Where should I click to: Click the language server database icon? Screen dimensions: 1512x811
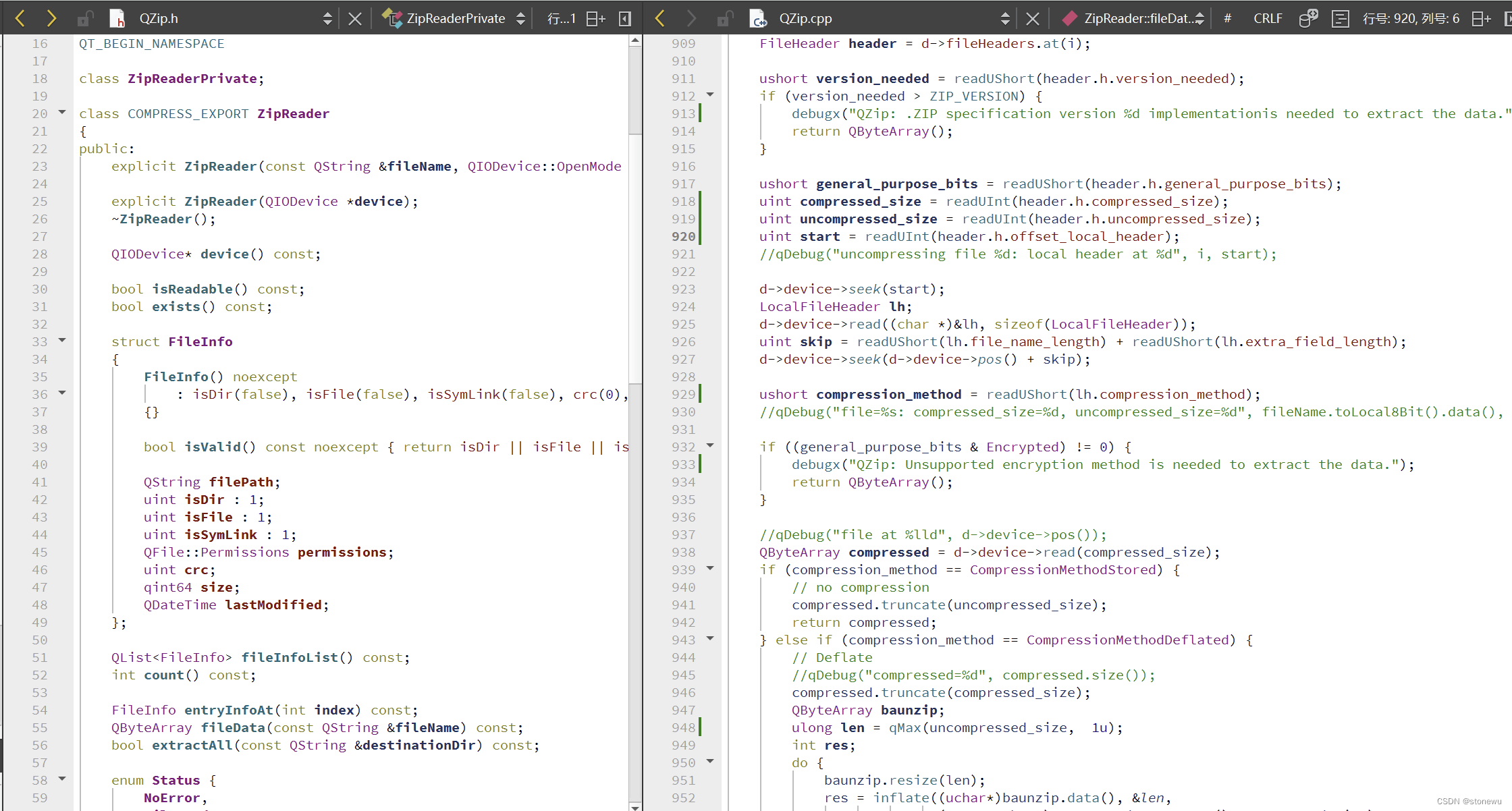[1308, 18]
